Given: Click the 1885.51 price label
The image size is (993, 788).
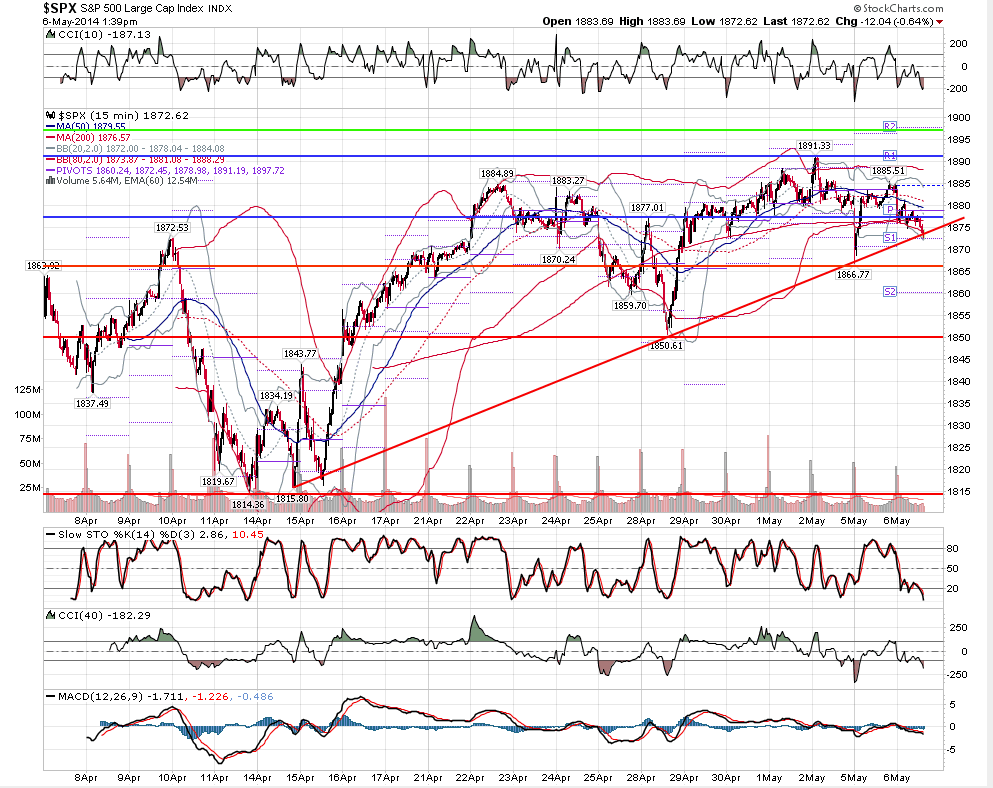Looking at the screenshot, I should tap(888, 170).
